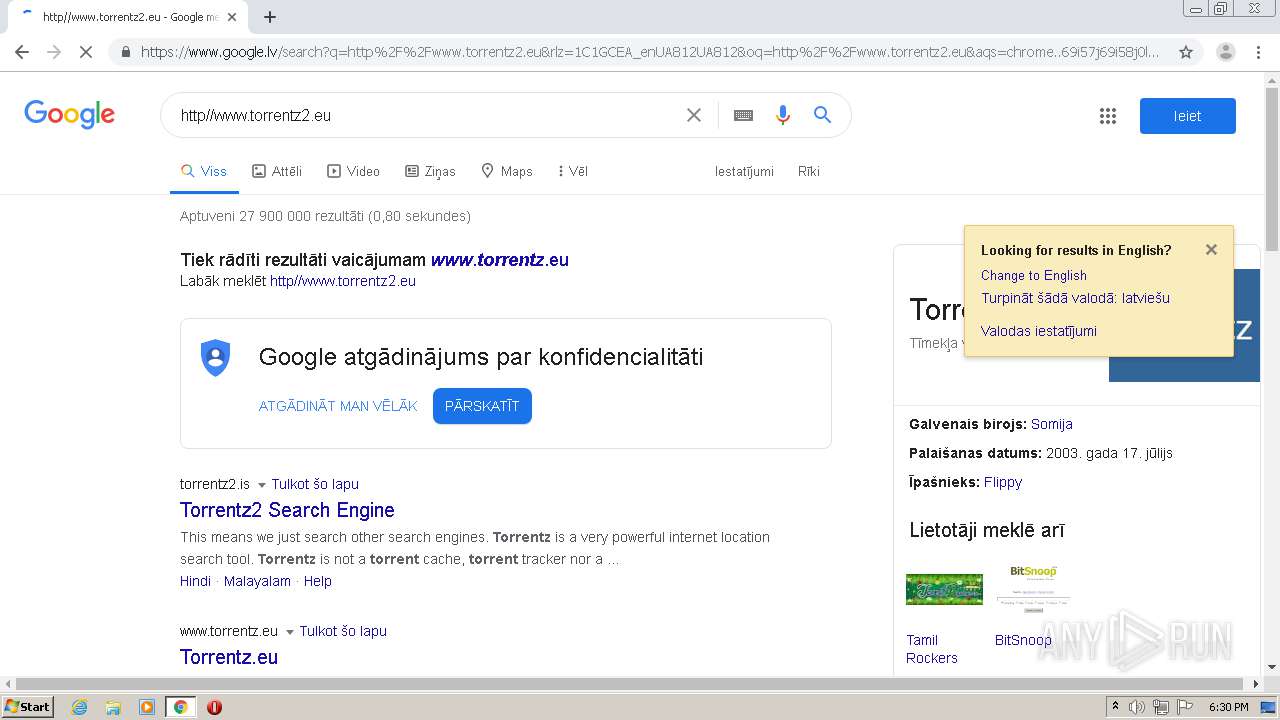Click the PĀRSKATĪT privacy review button
Screen dimensions: 1280x720
tap(482, 406)
